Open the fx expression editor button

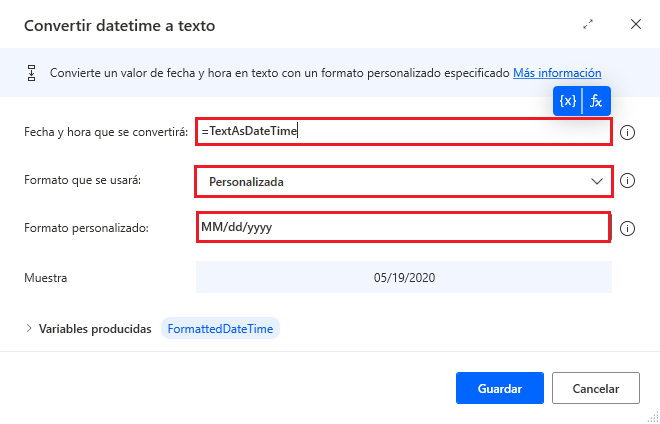tap(596, 101)
